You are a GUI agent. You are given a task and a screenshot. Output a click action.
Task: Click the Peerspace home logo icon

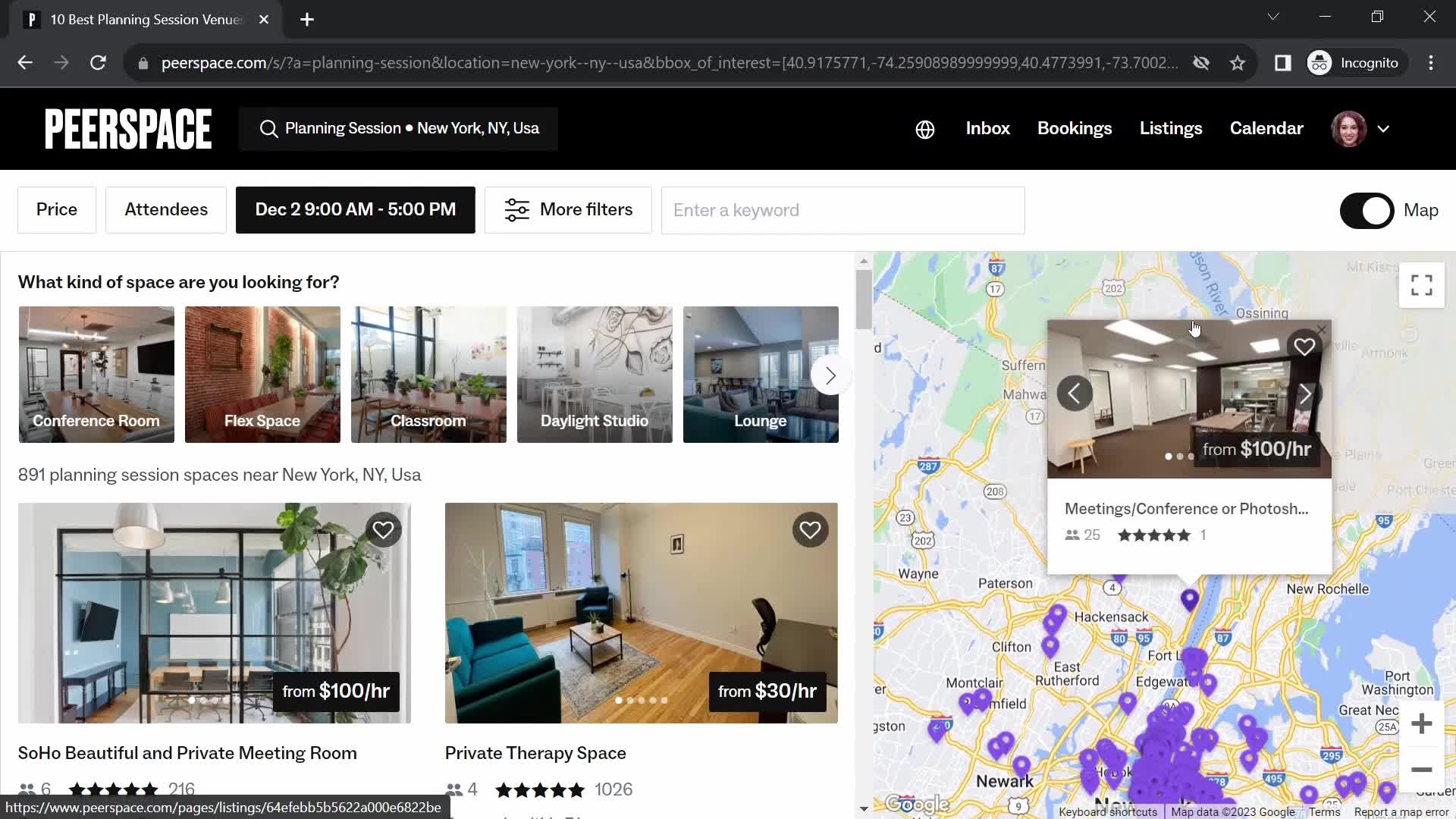click(x=127, y=128)
